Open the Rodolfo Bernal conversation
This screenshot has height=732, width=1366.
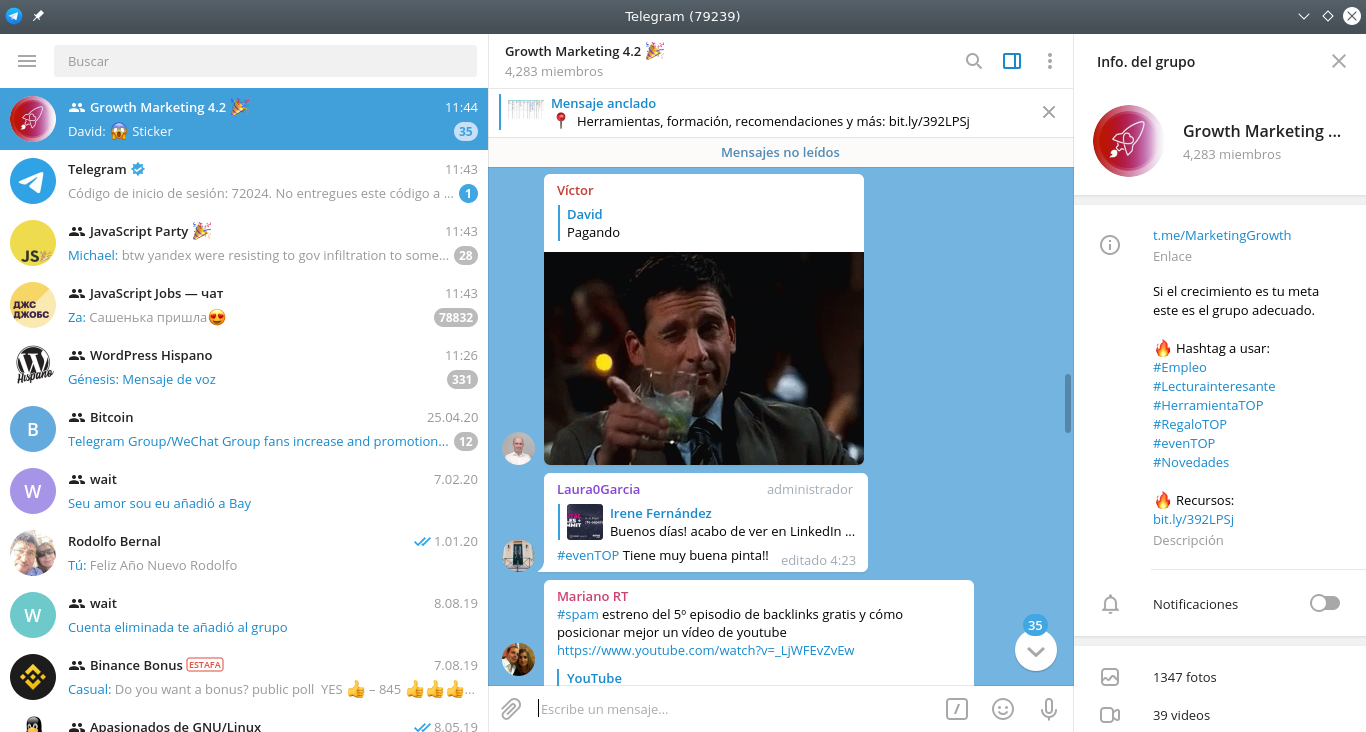tap(244, 553)
